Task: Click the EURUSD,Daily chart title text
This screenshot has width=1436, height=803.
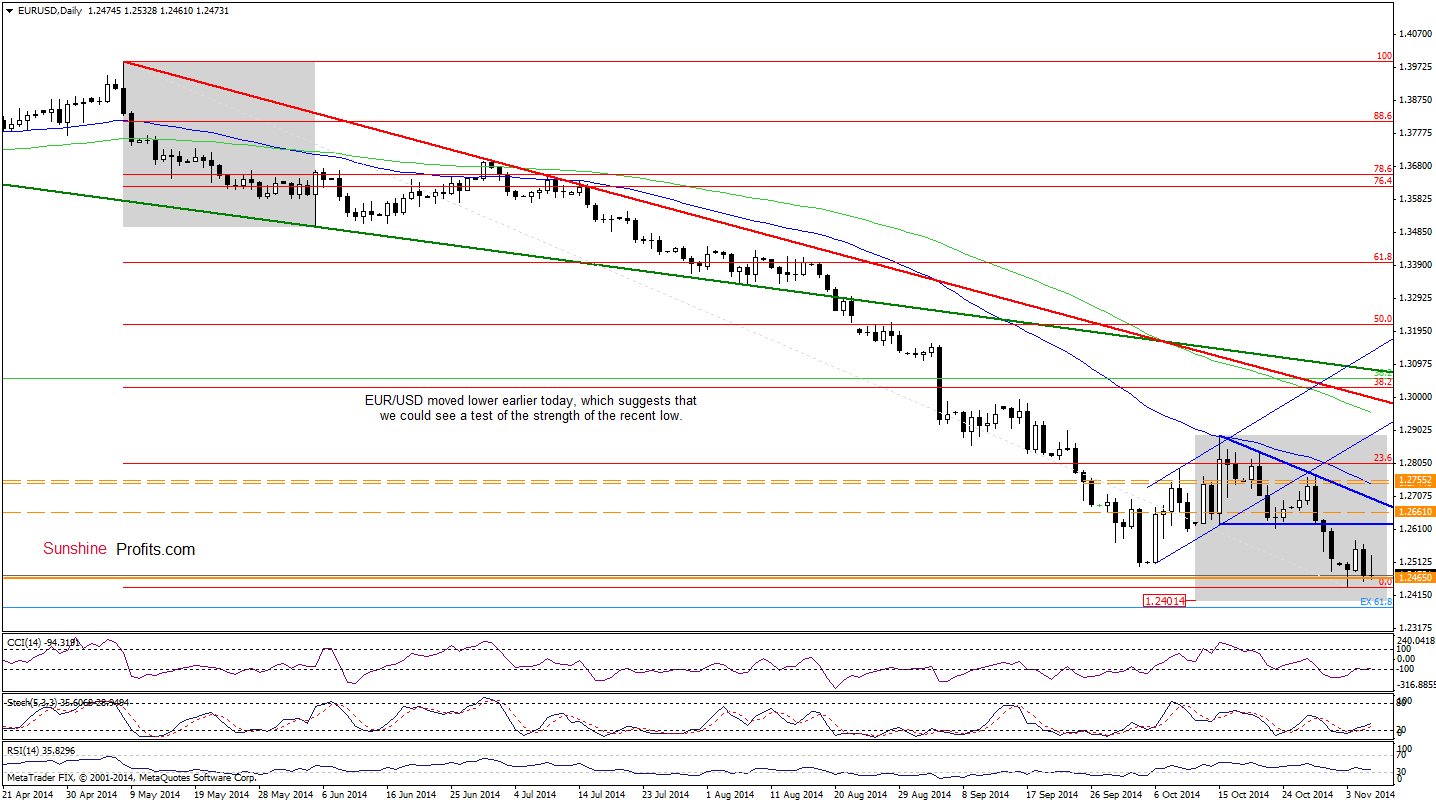Action: (50, 9)
